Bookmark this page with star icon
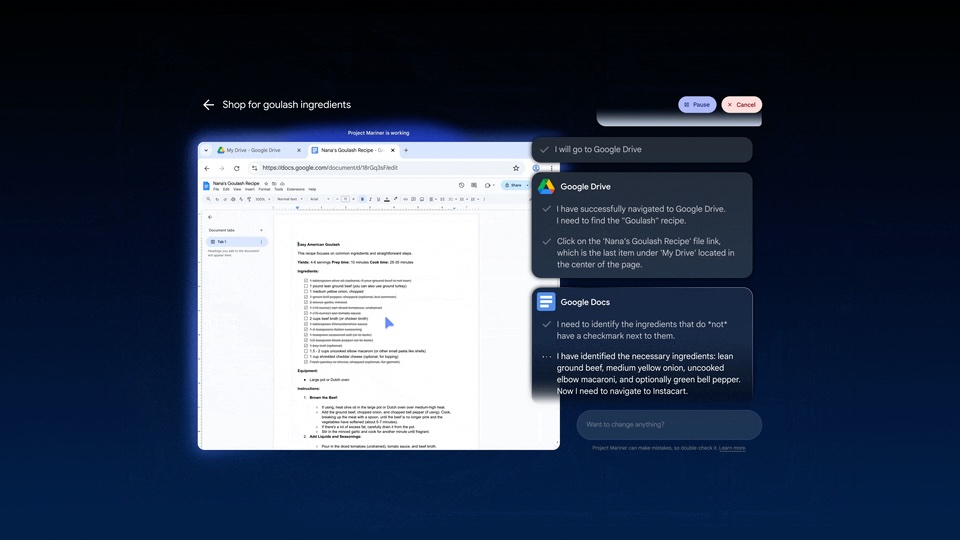This screenshot has width=960, height=540. 516,168
